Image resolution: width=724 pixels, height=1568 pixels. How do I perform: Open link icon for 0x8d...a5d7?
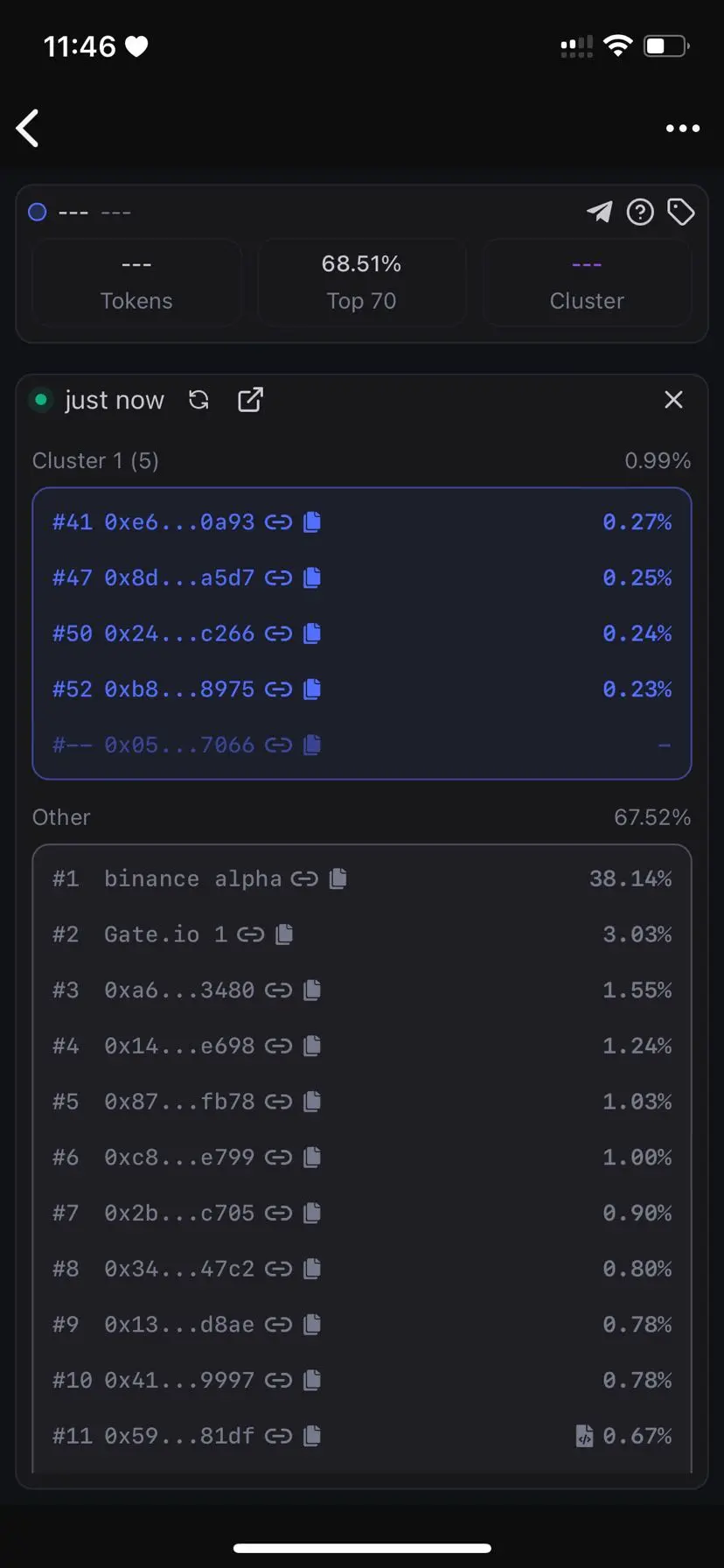(x=278, y=577)
